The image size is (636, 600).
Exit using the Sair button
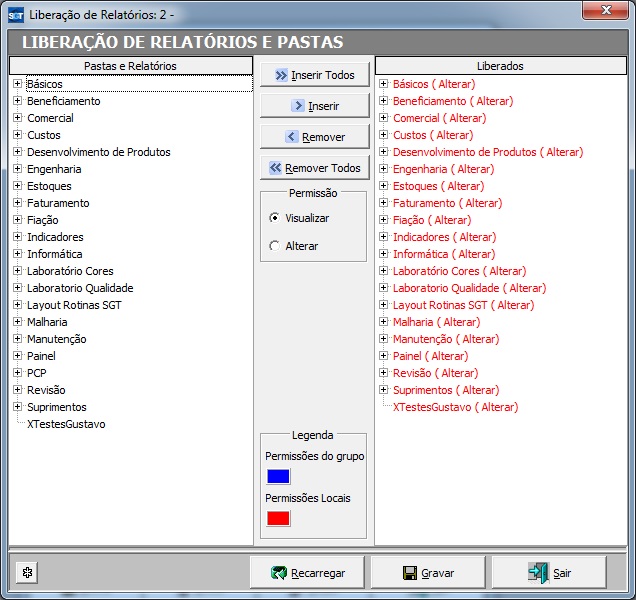pos(549,573)
